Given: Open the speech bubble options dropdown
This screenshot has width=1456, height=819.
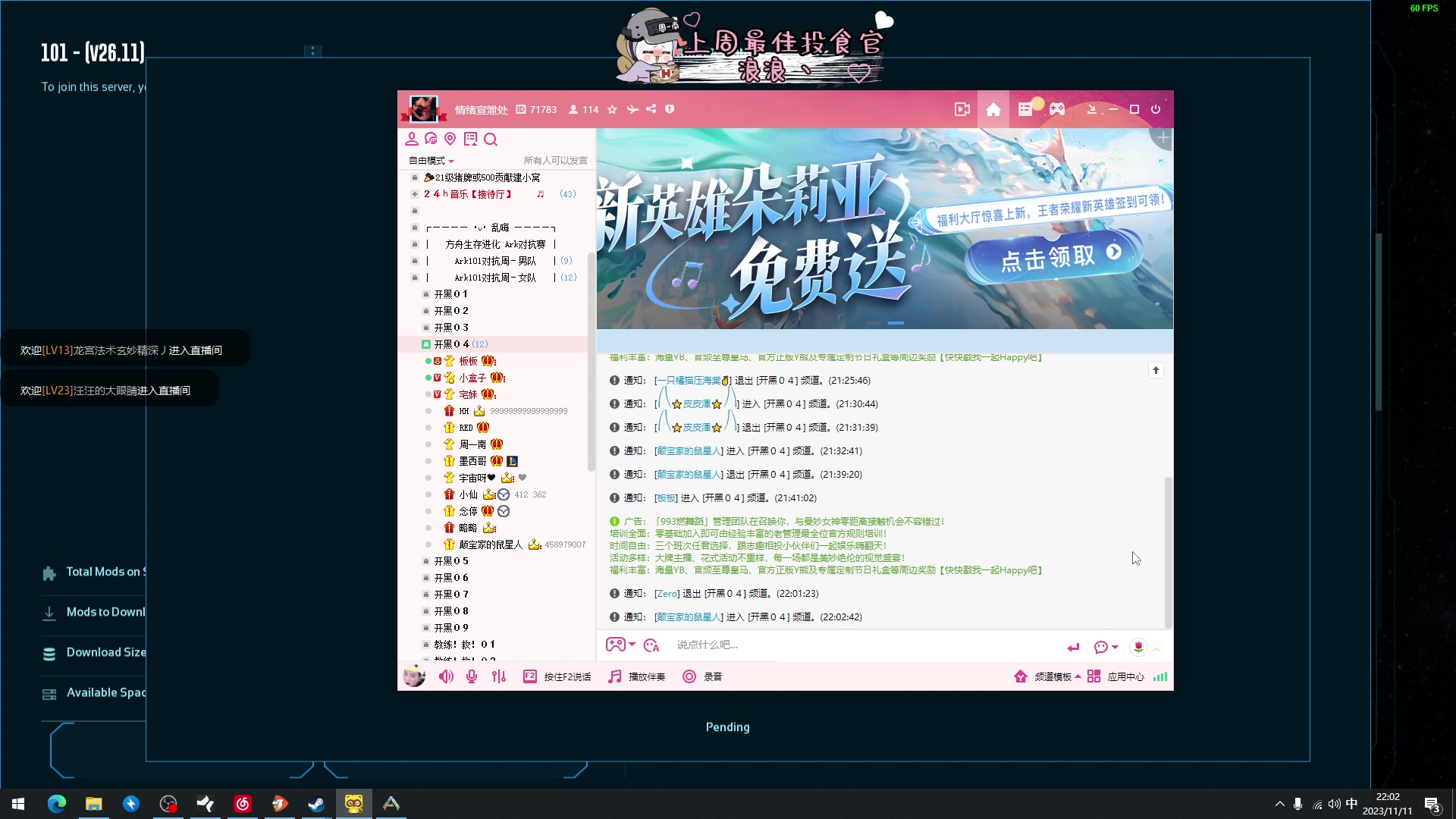Looking at the screenshot, I should 1106,647.
